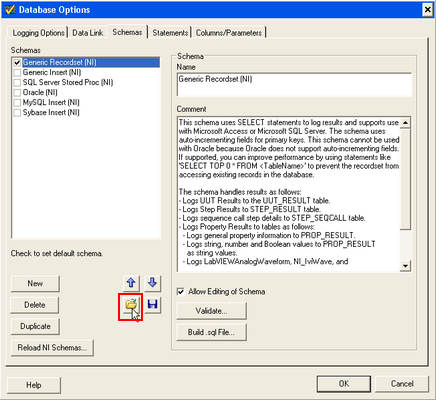The height and width of the screenshot is (400, 436).
Task: Switch to the Logging Options tab
Action: pos(38,33)
